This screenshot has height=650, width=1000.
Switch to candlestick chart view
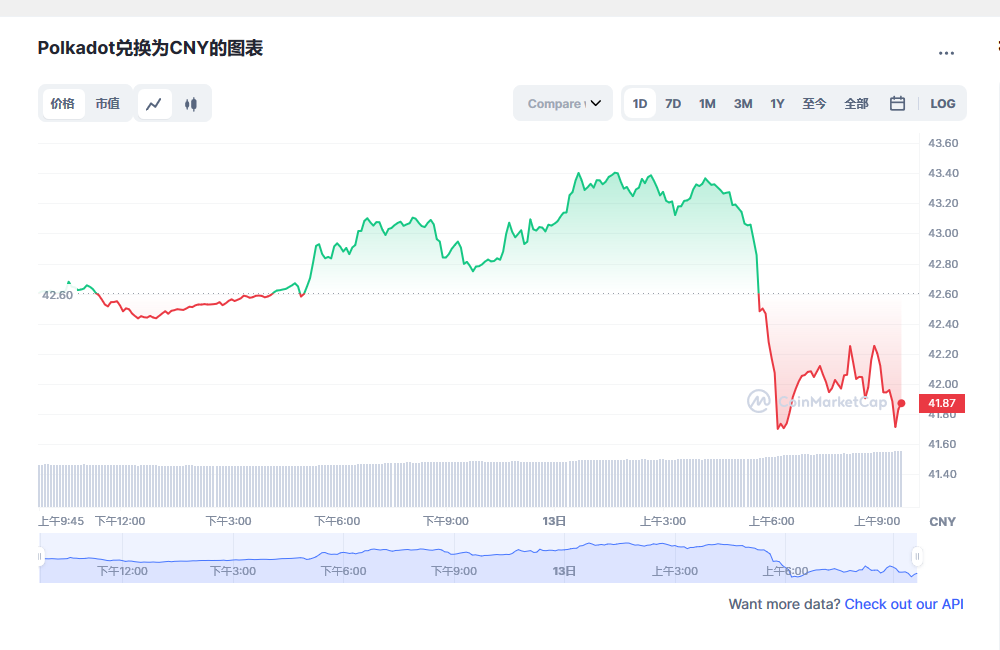point(191,103)
